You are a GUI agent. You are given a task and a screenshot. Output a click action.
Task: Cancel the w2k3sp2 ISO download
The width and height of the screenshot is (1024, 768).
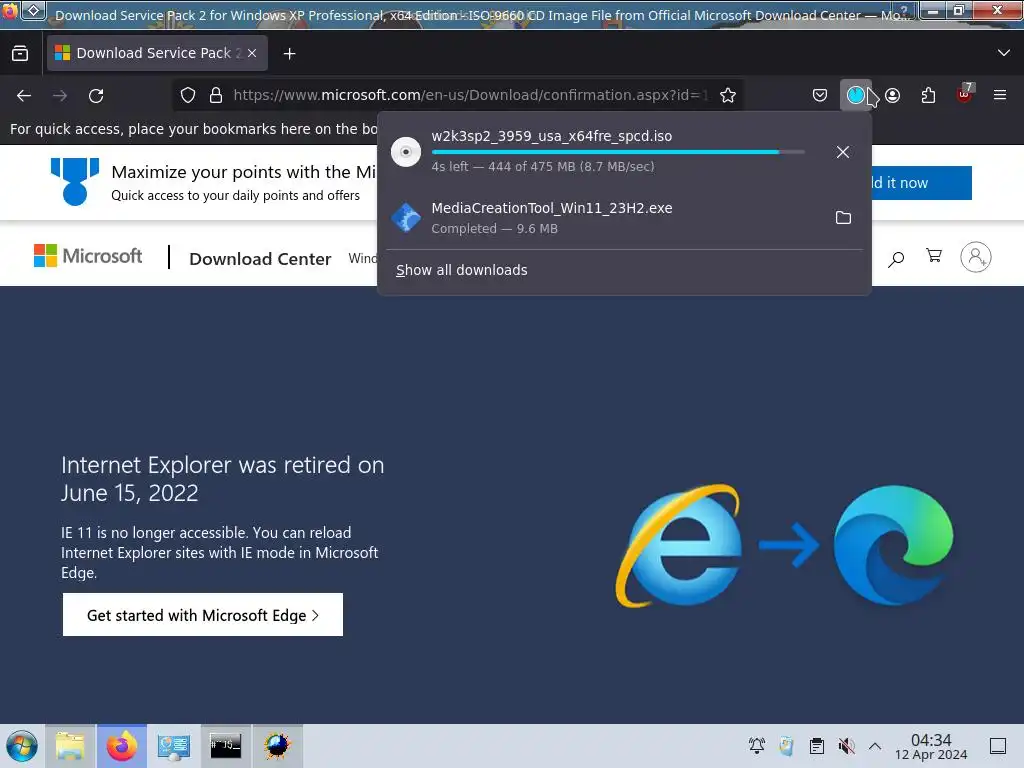[843, 152]
